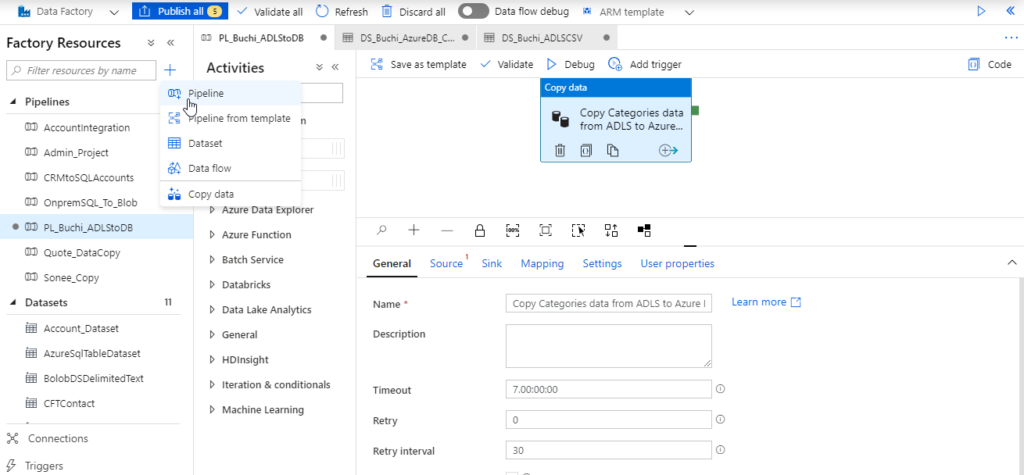Viewport: 1024px width, 475px height.
Task: Click the add output arrow icon on activity
Action: coord(669,150)
